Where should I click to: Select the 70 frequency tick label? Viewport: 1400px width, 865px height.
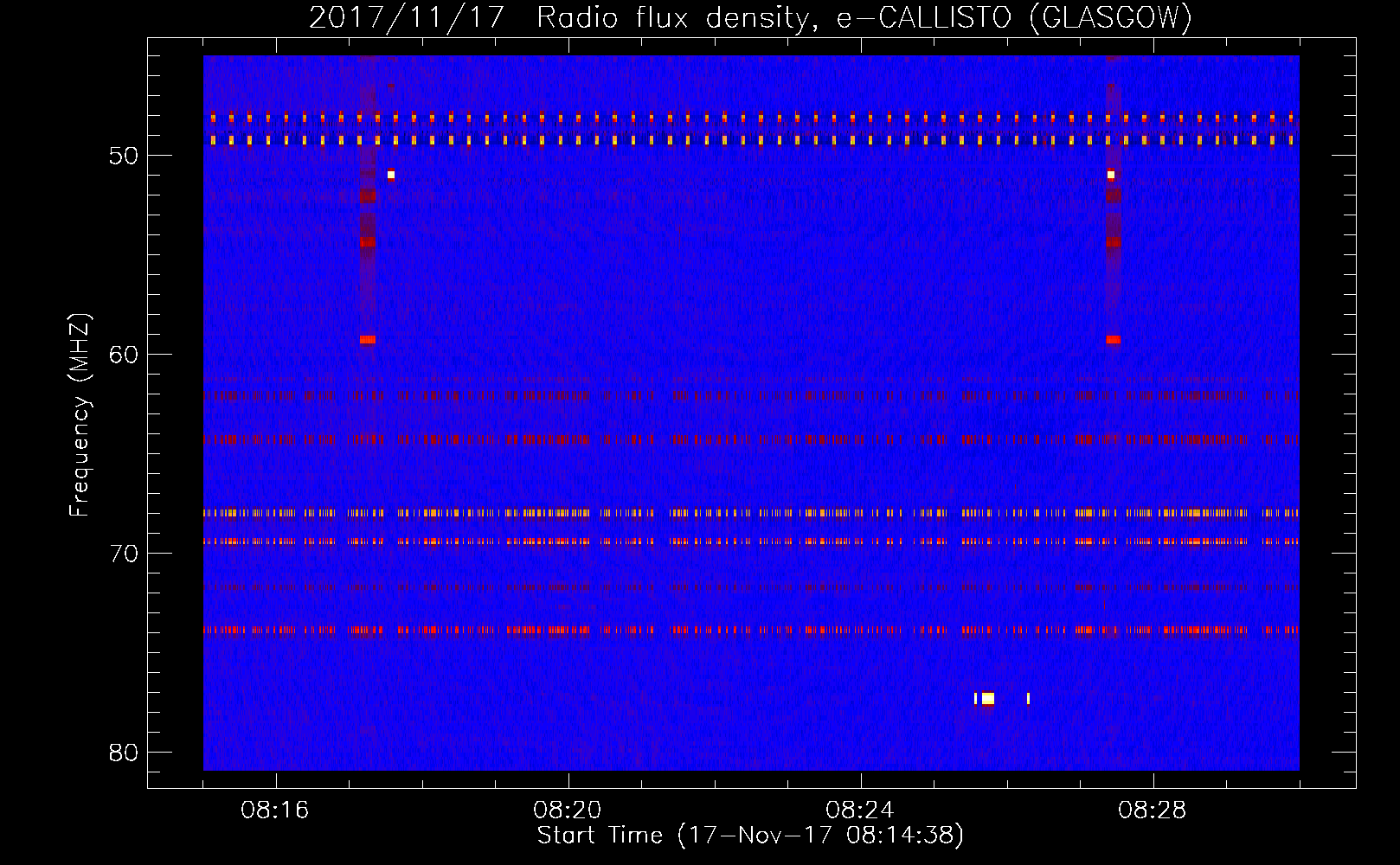(x=124, y=554)
